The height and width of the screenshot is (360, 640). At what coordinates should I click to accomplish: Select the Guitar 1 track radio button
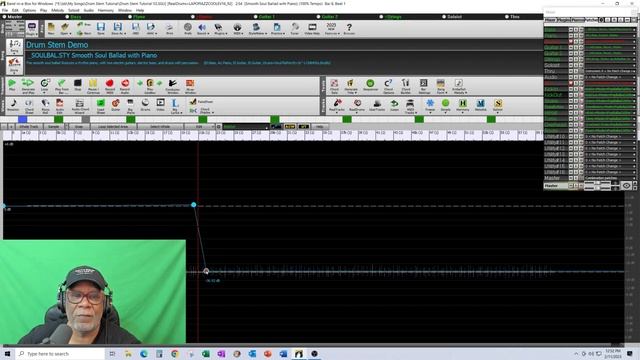(256, 17)
